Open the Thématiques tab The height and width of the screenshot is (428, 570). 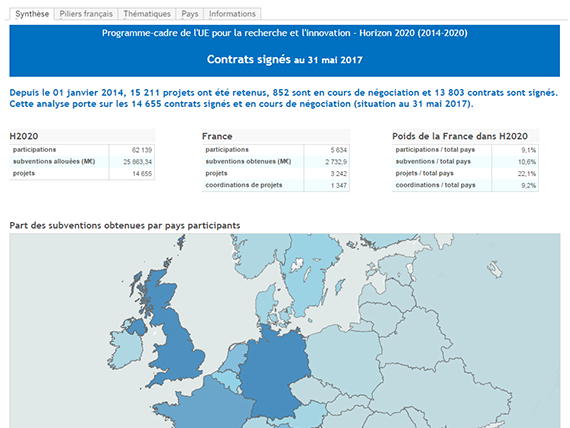click(147, 14)
